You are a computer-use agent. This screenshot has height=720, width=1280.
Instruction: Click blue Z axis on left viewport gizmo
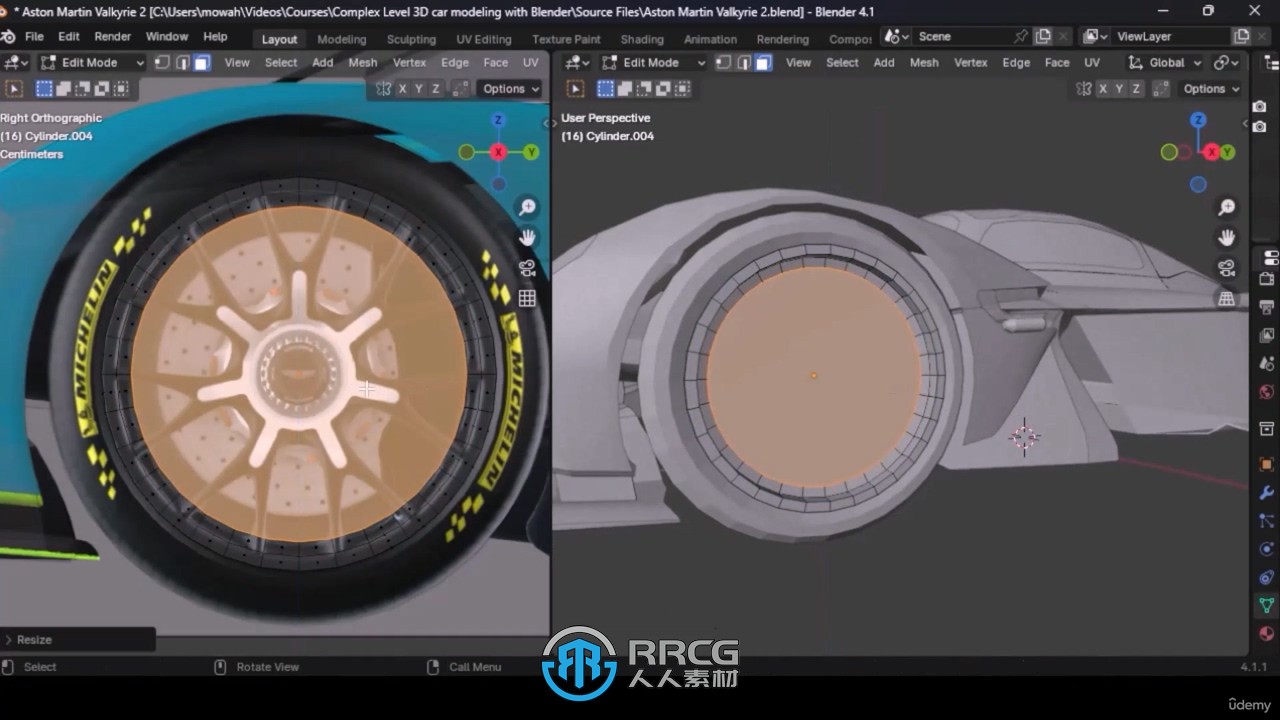pyautogui.click(x=498, y=120)
